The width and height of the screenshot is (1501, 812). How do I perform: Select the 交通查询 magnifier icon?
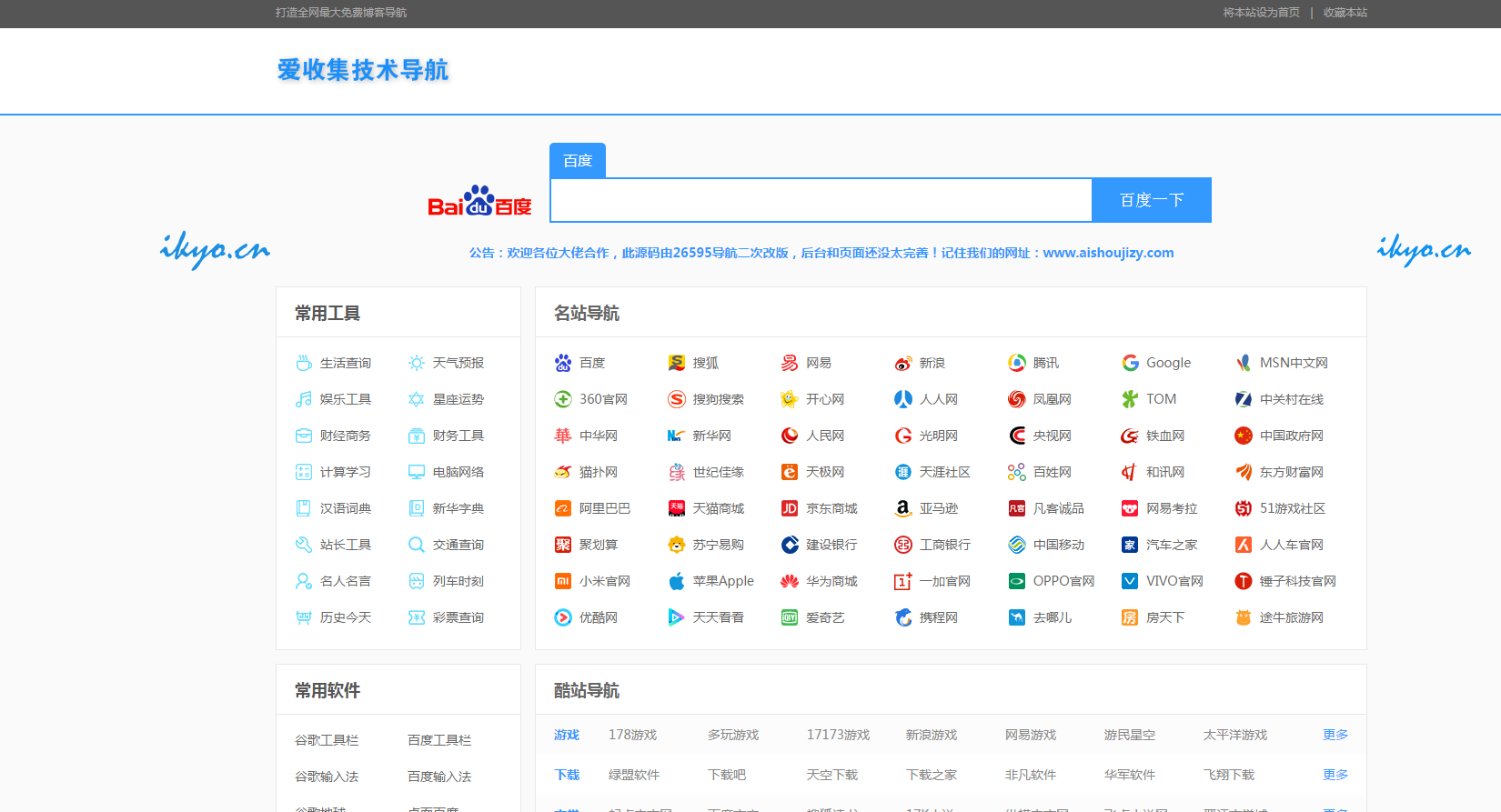(417, 545)
